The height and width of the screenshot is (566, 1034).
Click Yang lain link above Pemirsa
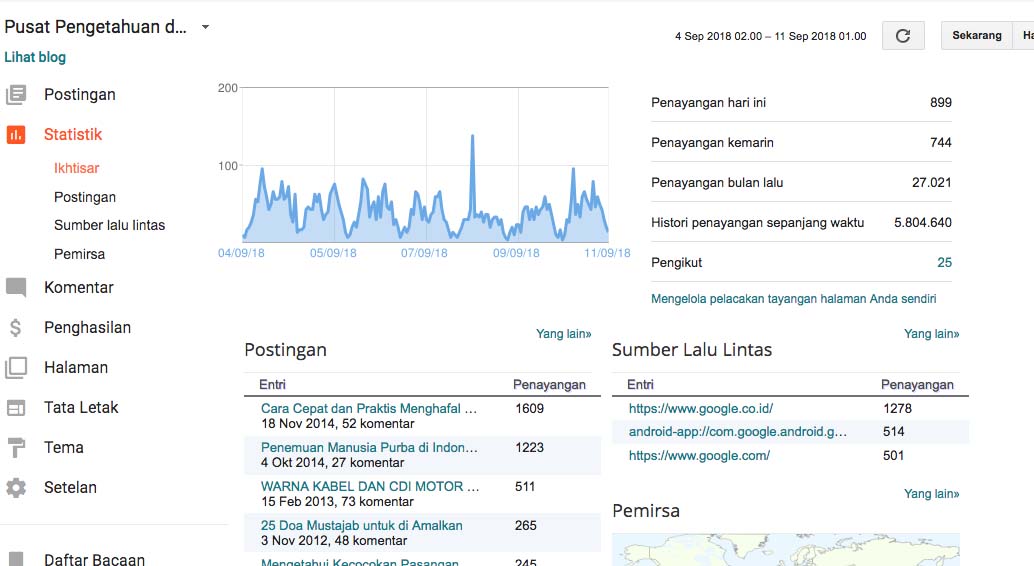932,493
